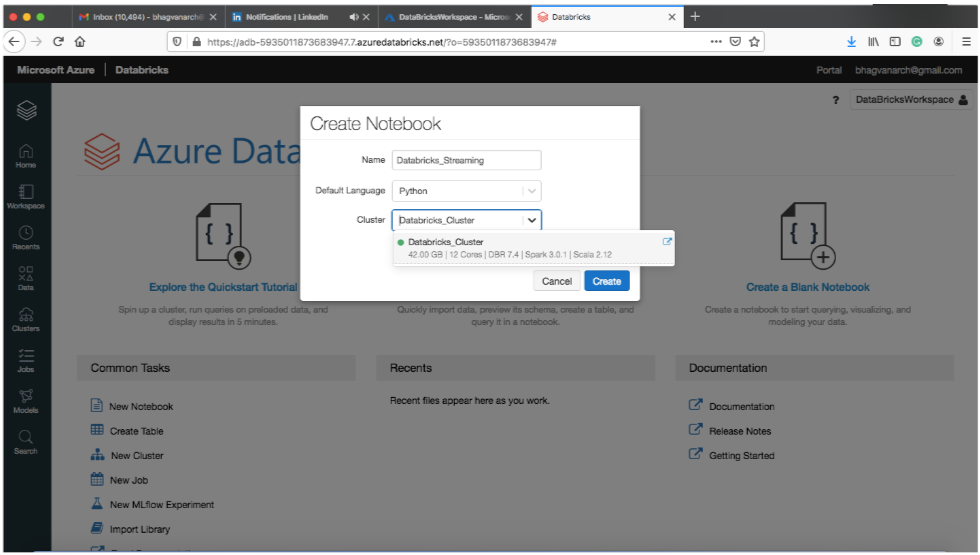Toggle the browser sidebar view icon
The width and height of the screenshot is (980, 555).
(x=895, y=42)
